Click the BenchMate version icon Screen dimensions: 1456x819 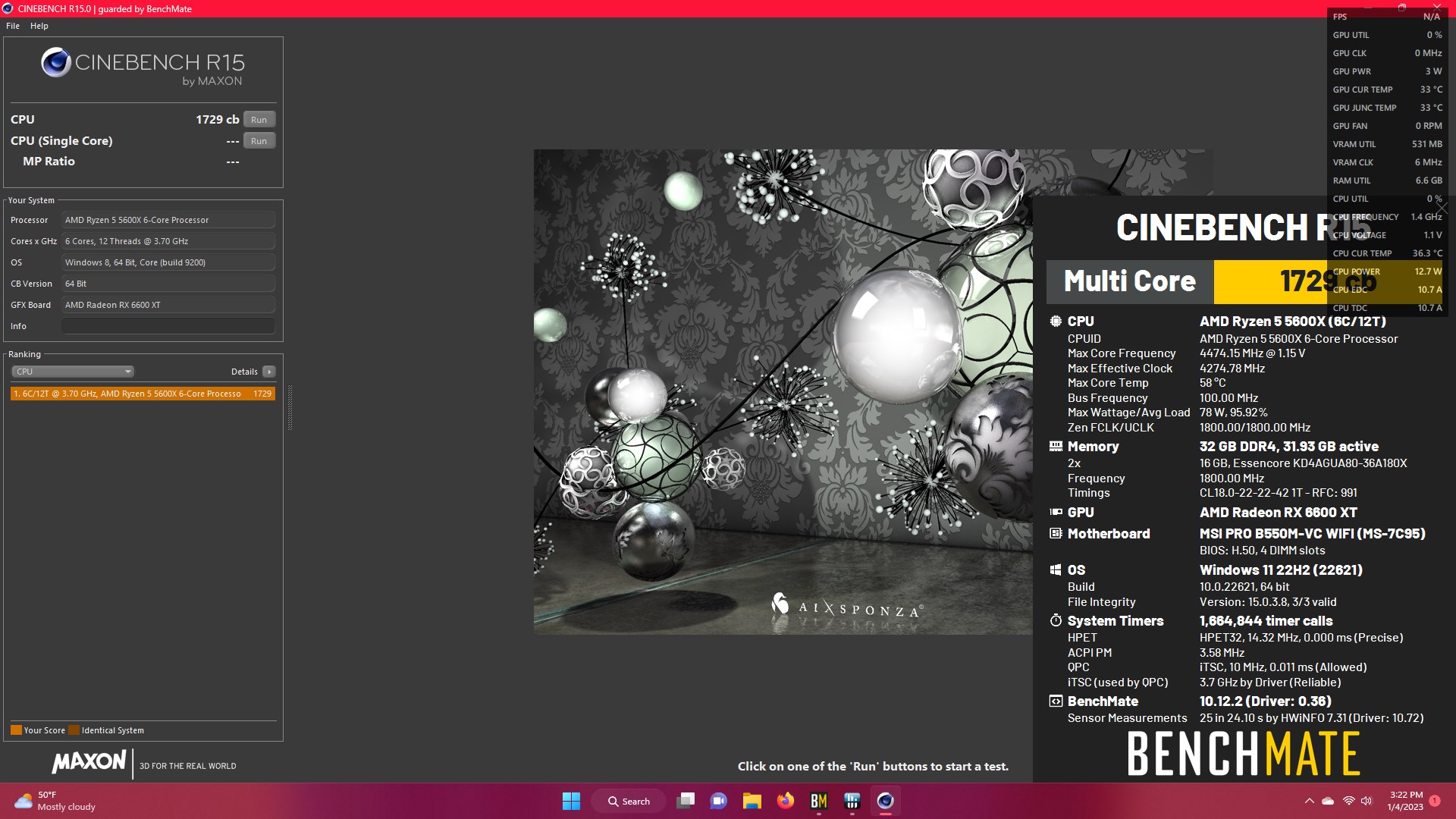click(1056, 701)
